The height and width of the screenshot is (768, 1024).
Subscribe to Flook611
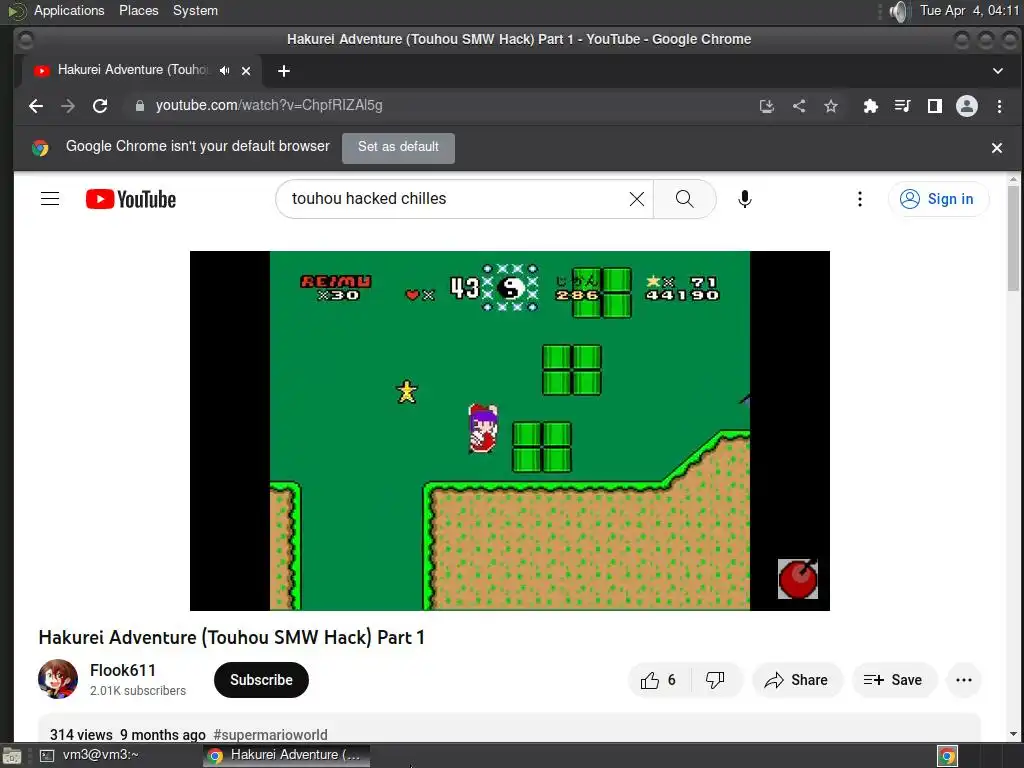261,680
